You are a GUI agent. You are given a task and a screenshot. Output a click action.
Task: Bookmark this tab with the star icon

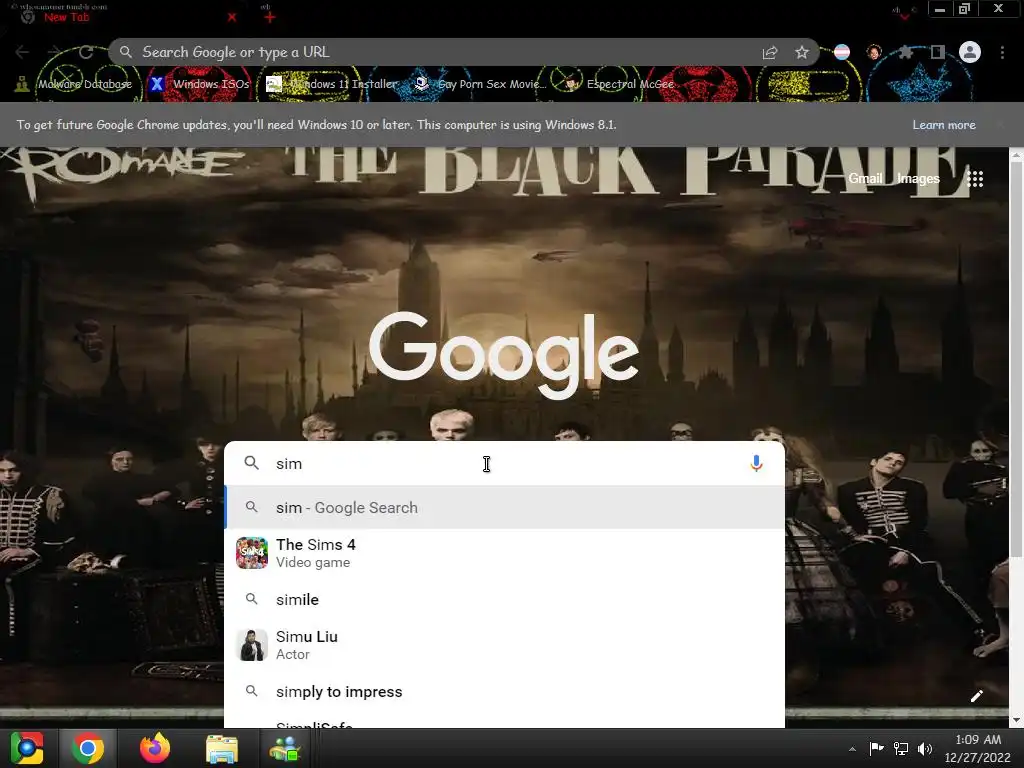tap(802, 52)
